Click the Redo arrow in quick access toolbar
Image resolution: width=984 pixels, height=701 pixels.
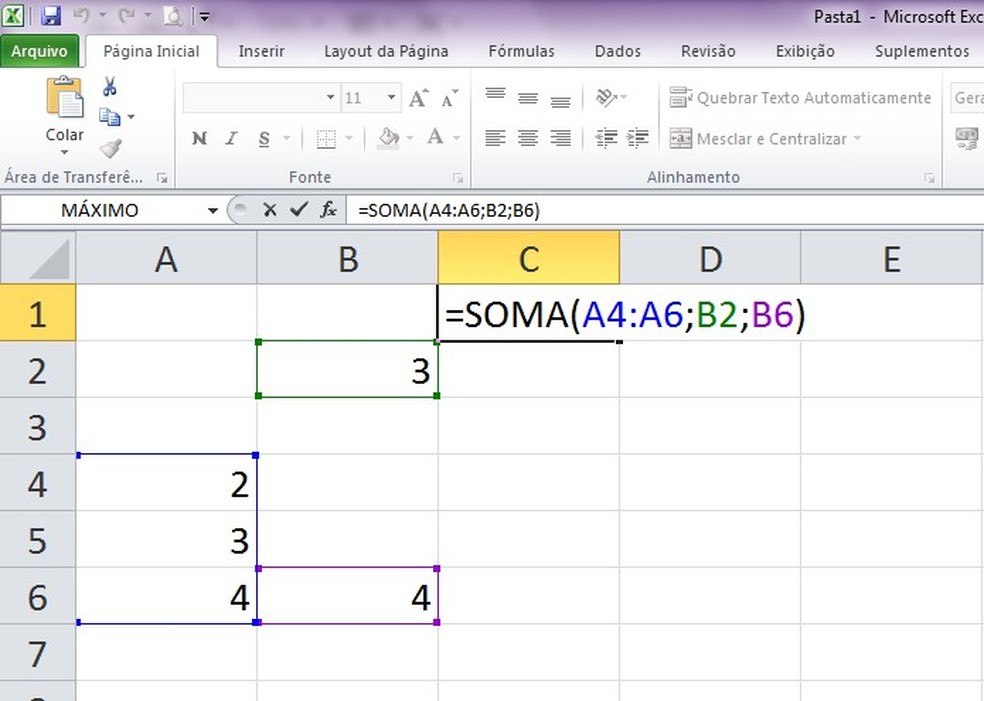(126, 14)
